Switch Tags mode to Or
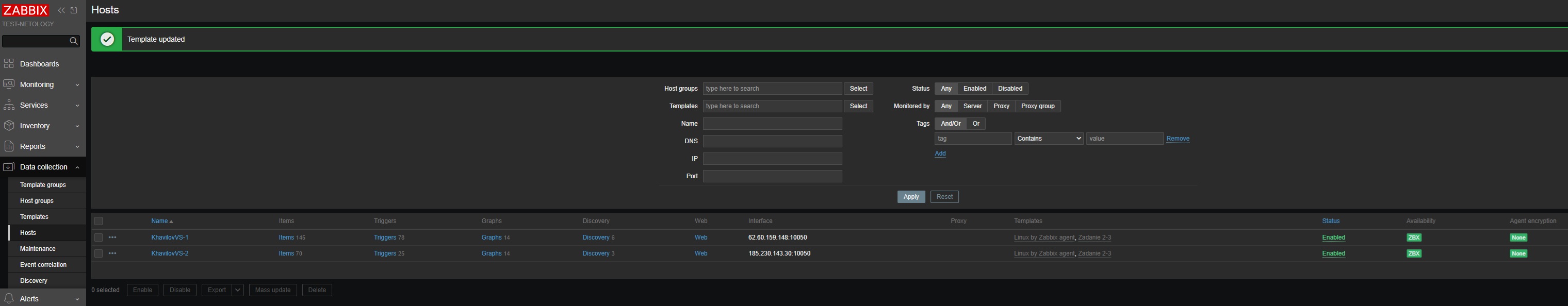 point(976,124)
